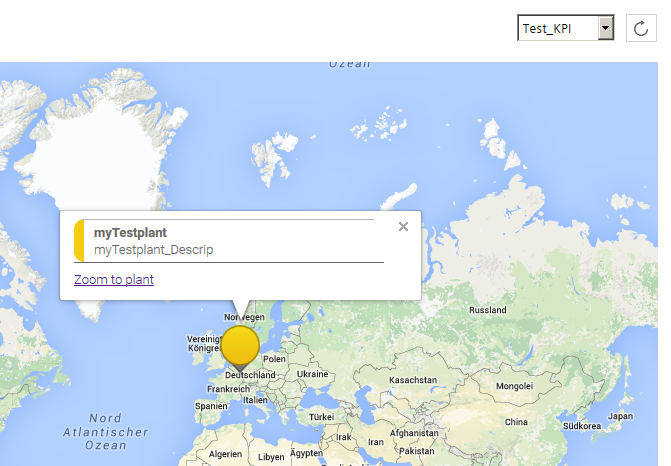Click the Iran label on map
The height and width of the screenshot is (466, 671).
pos(376,442)
